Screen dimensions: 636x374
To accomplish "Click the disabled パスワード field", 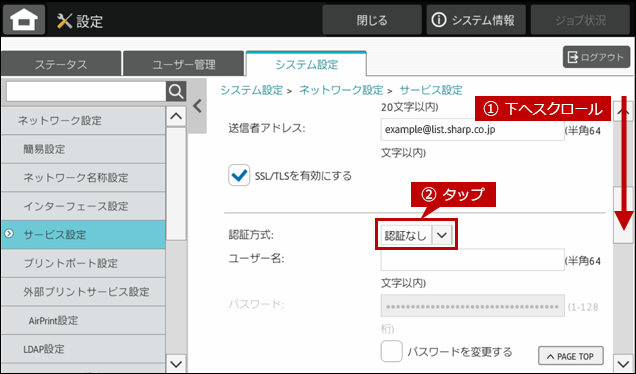I will (x=472, y=306).
